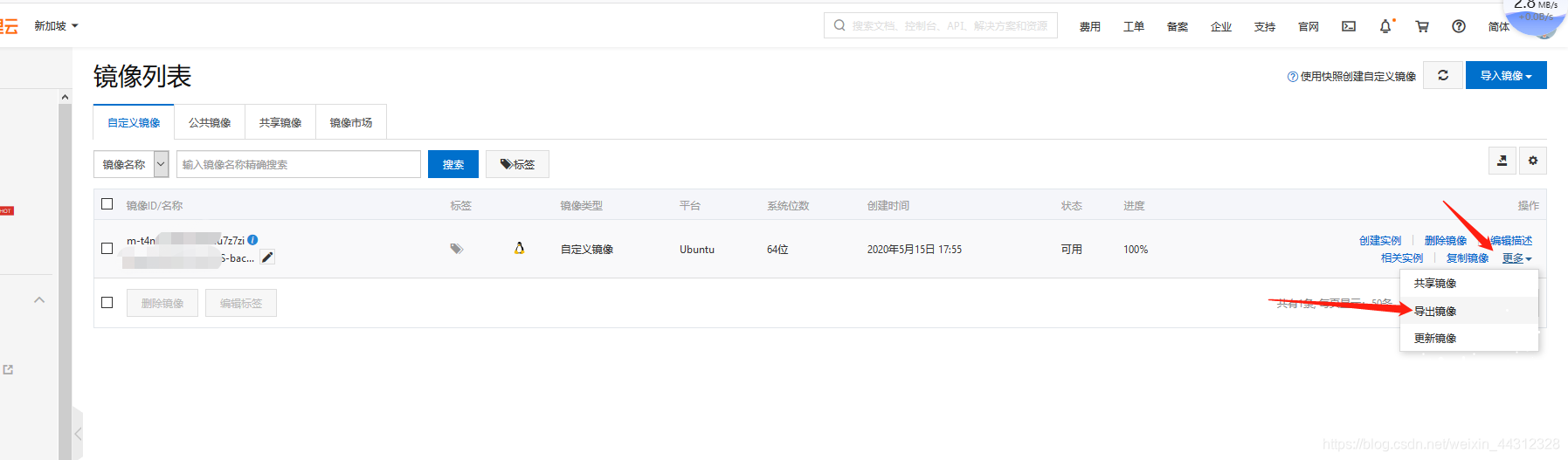Click the edit pencil beside image name
The width and height of the screenshot is (1568, 460).
click(267, 257)
